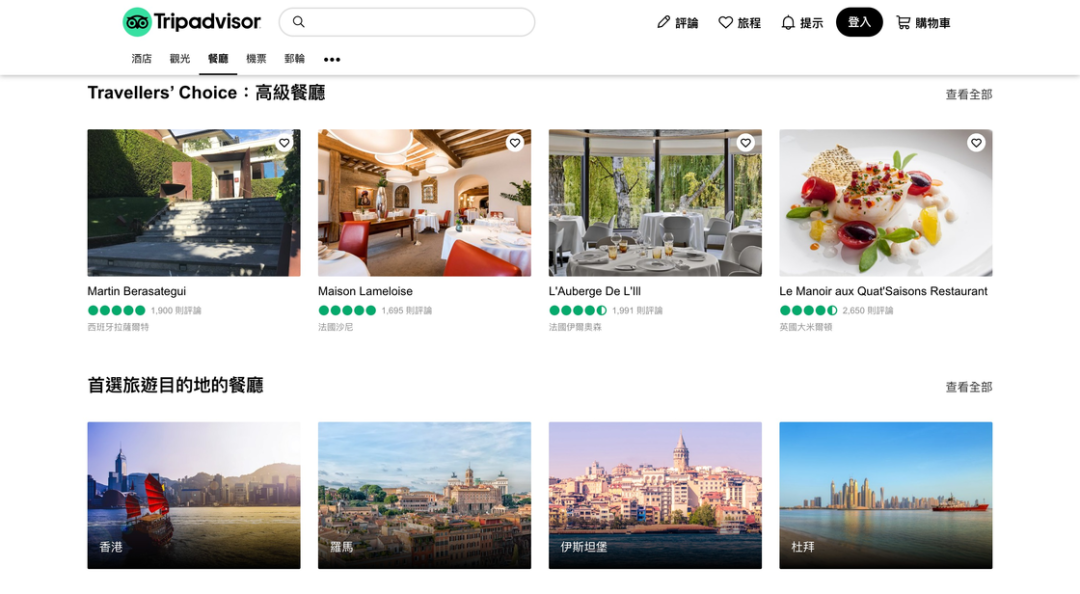Click the 登入 sign-in button
The width and height of the screenshot is (1080, 594).
[x=859, y=22]
